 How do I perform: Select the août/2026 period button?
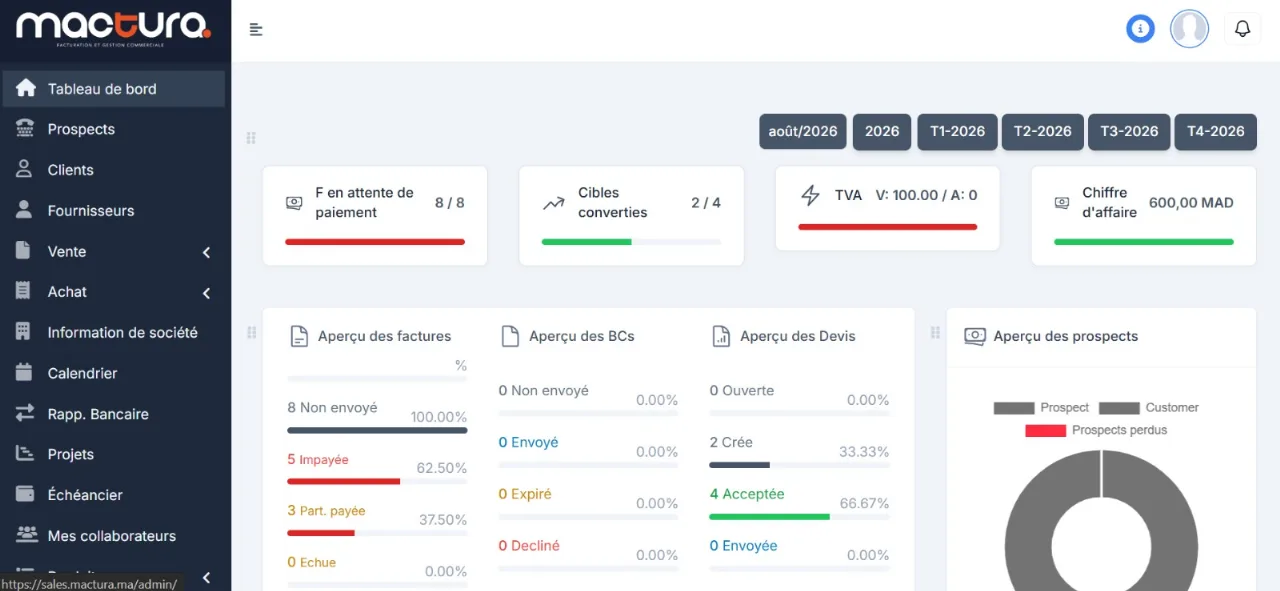pos(803,132)
